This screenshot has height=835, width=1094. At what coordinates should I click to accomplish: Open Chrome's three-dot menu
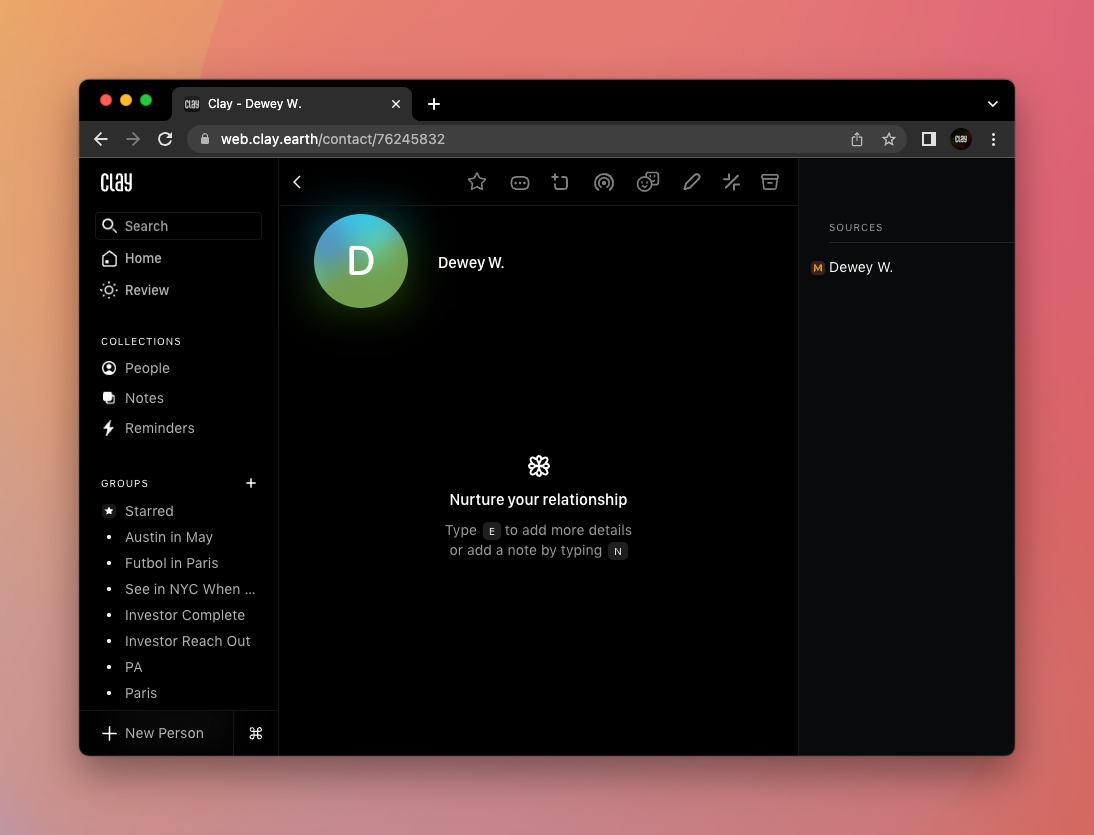tap(993, 139)
